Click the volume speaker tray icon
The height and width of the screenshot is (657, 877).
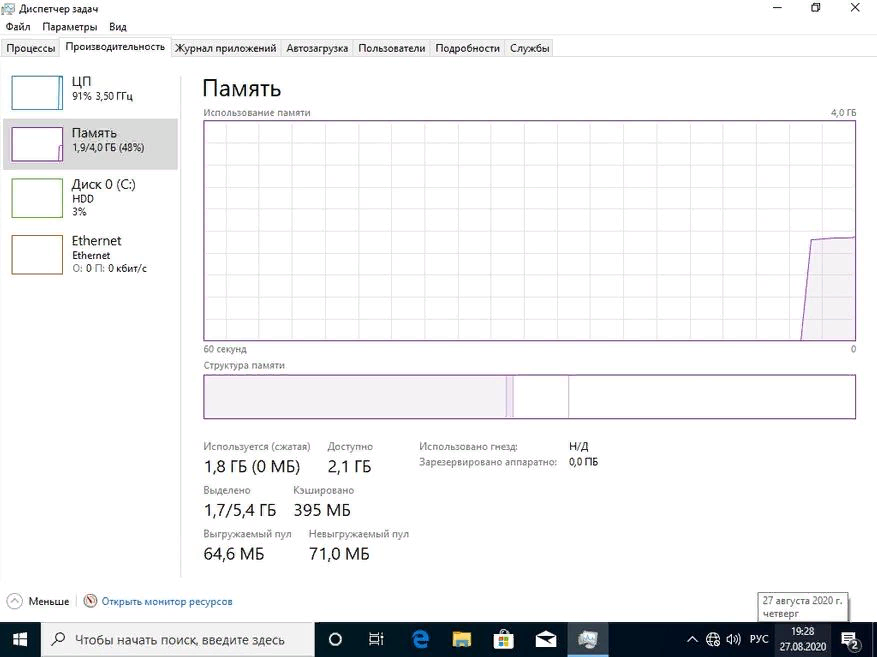pyautogui.click(x=733, y=639)
